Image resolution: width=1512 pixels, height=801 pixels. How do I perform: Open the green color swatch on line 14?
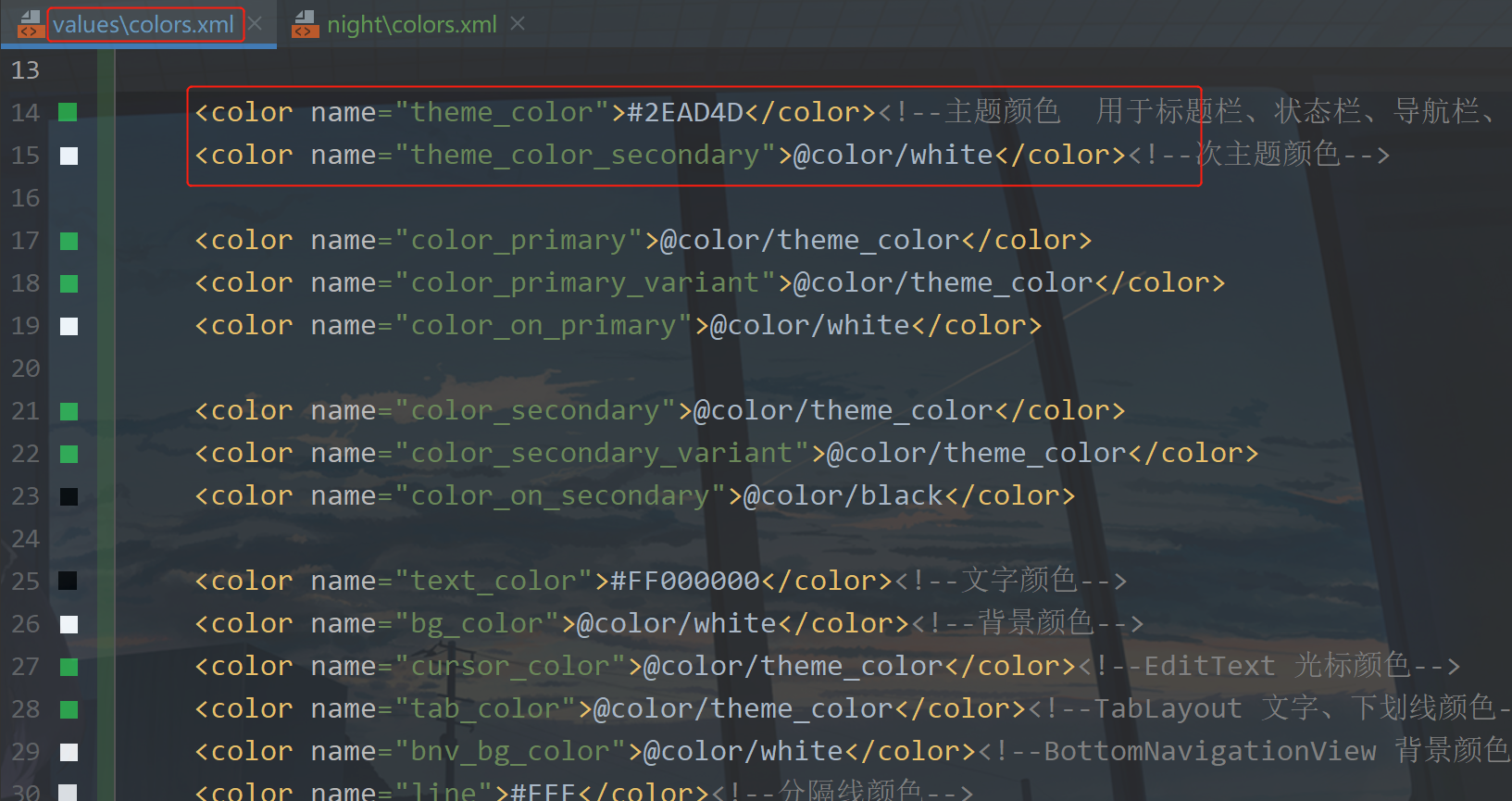pos(69,113)
